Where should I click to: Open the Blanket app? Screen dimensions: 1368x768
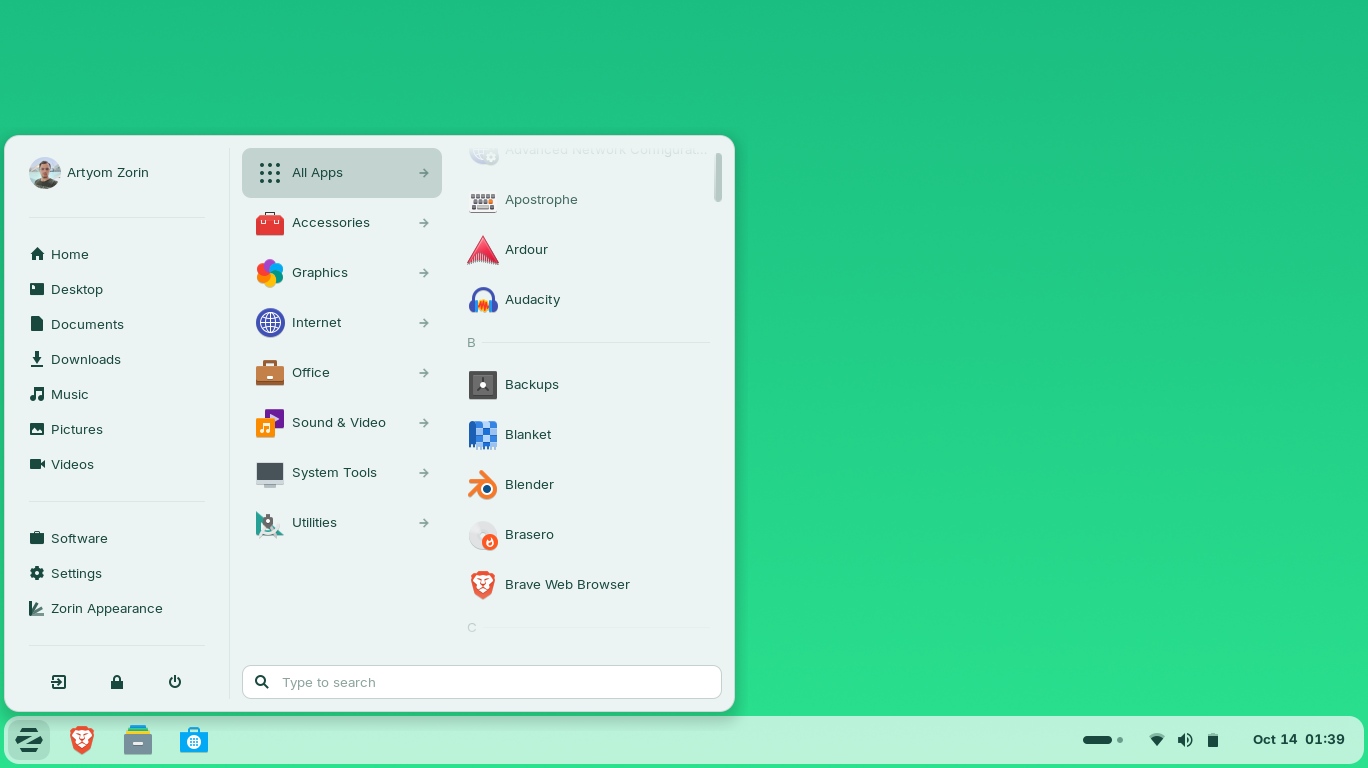528,435
